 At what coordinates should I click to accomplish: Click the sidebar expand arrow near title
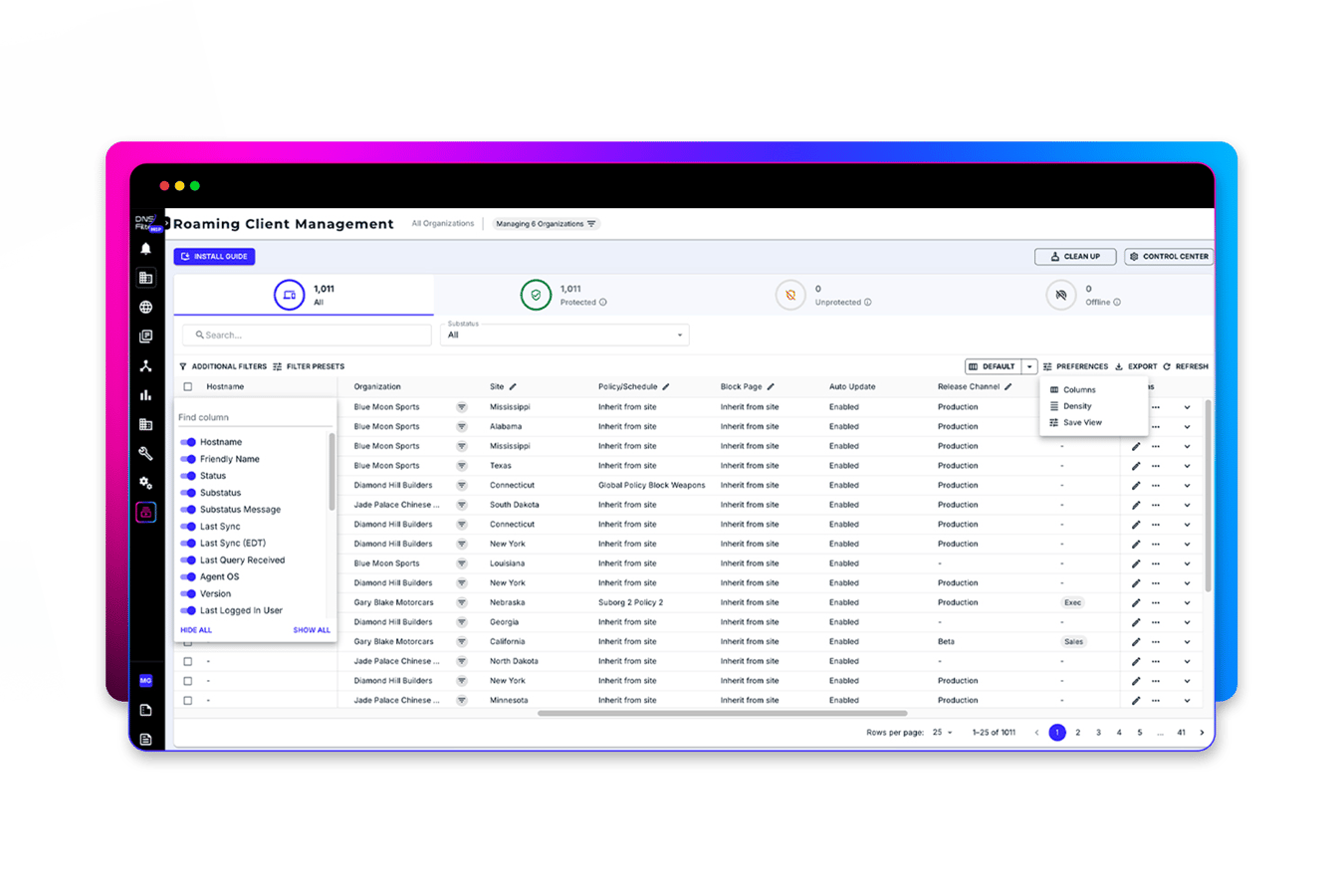167,223
